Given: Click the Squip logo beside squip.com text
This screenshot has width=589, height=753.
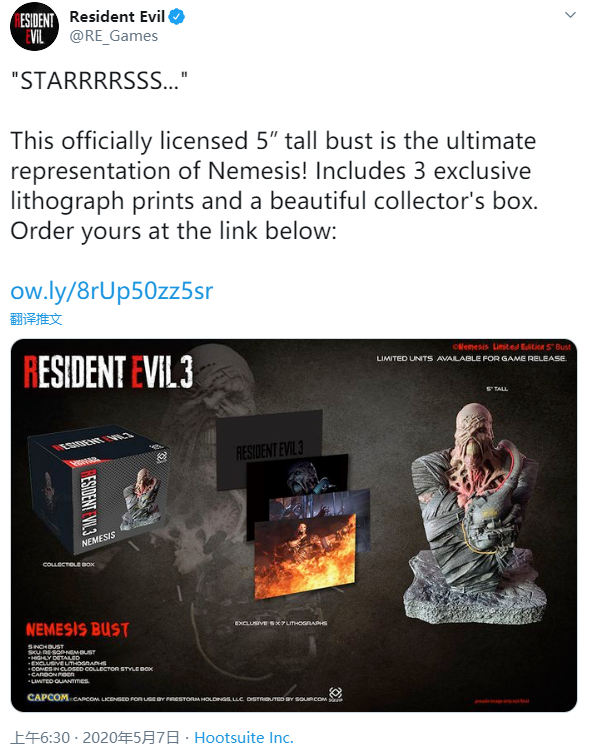Looking at the screenshot, I should coord(335,693).
